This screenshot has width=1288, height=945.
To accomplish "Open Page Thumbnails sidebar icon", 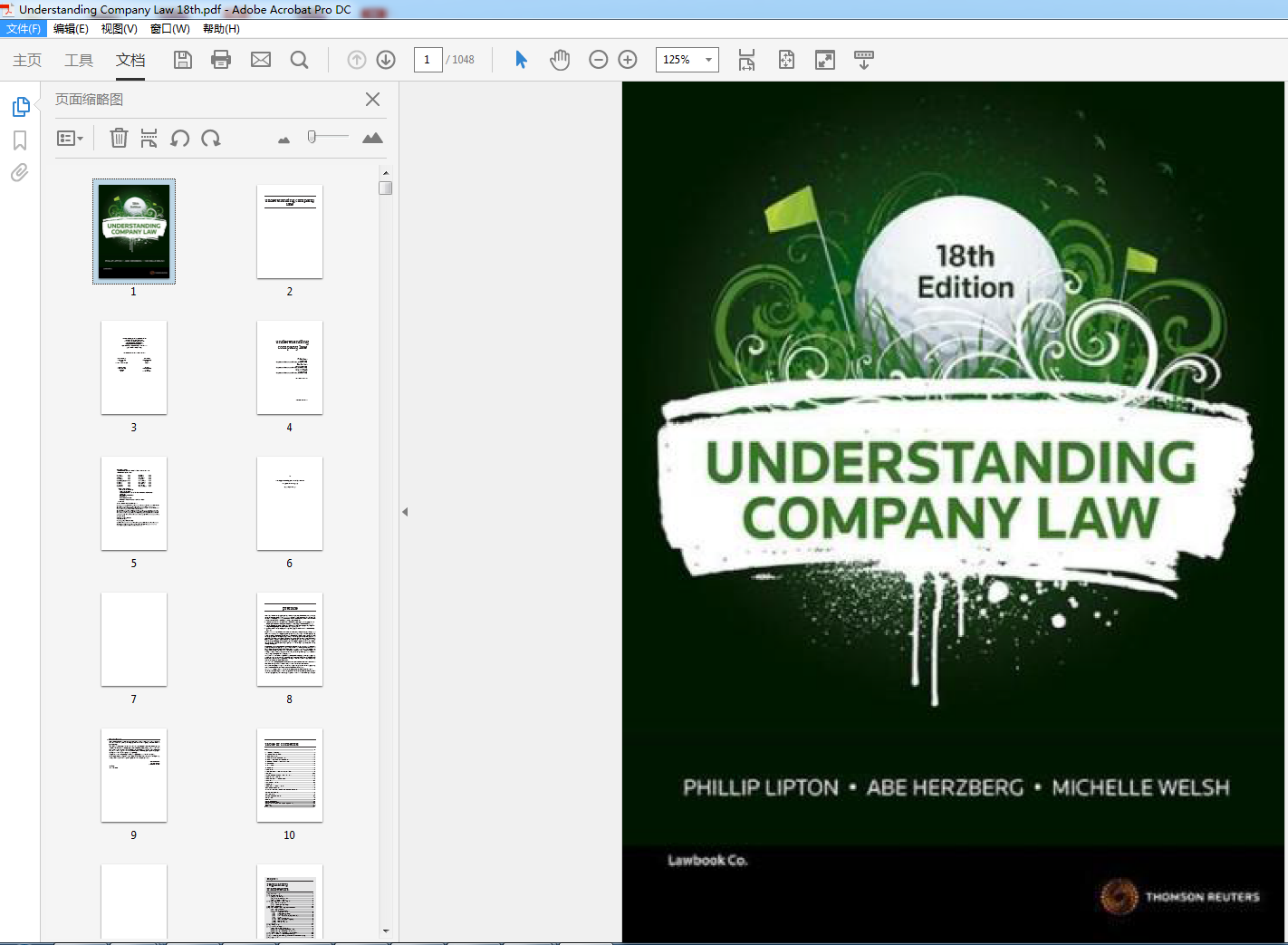I will [x=21, y=107].
